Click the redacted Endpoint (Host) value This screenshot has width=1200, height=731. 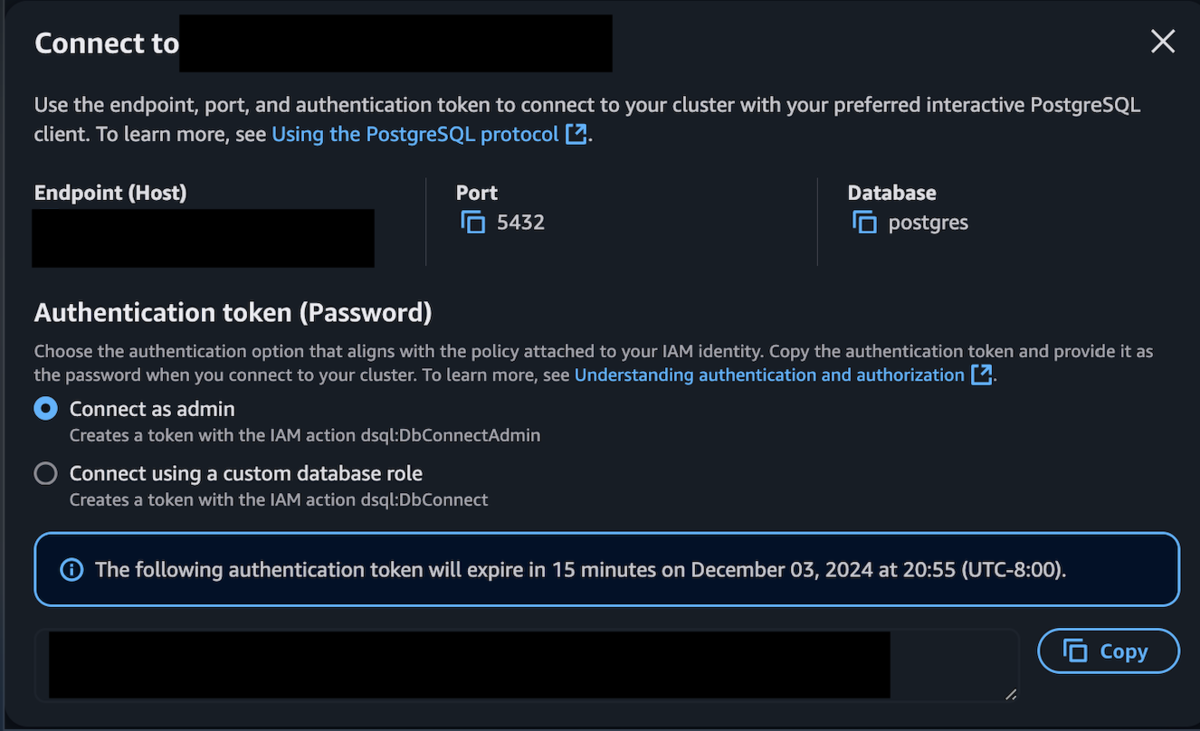point(203,238)
